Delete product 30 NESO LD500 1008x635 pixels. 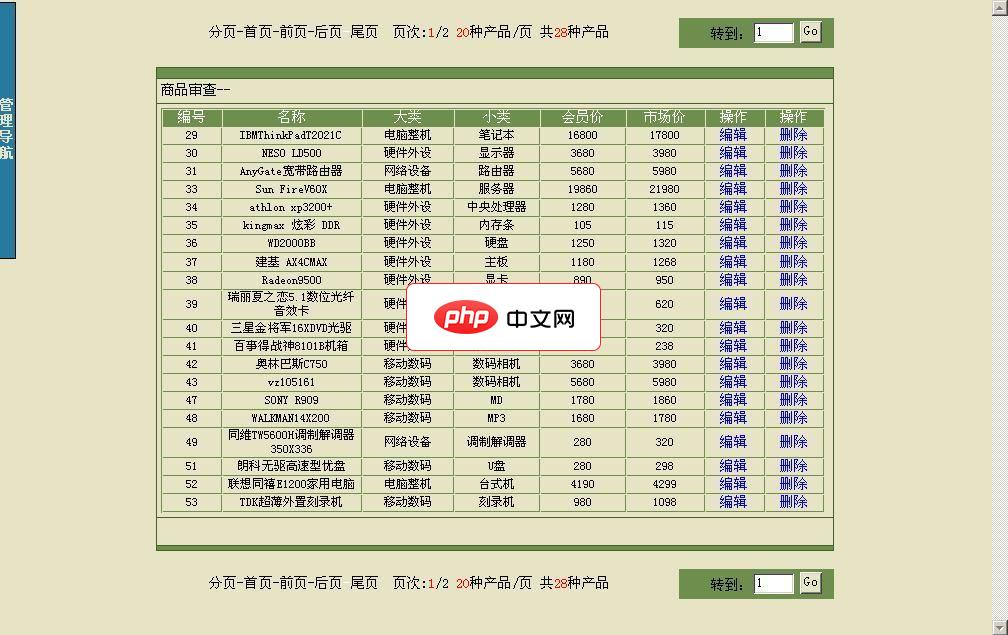[793, 153]
